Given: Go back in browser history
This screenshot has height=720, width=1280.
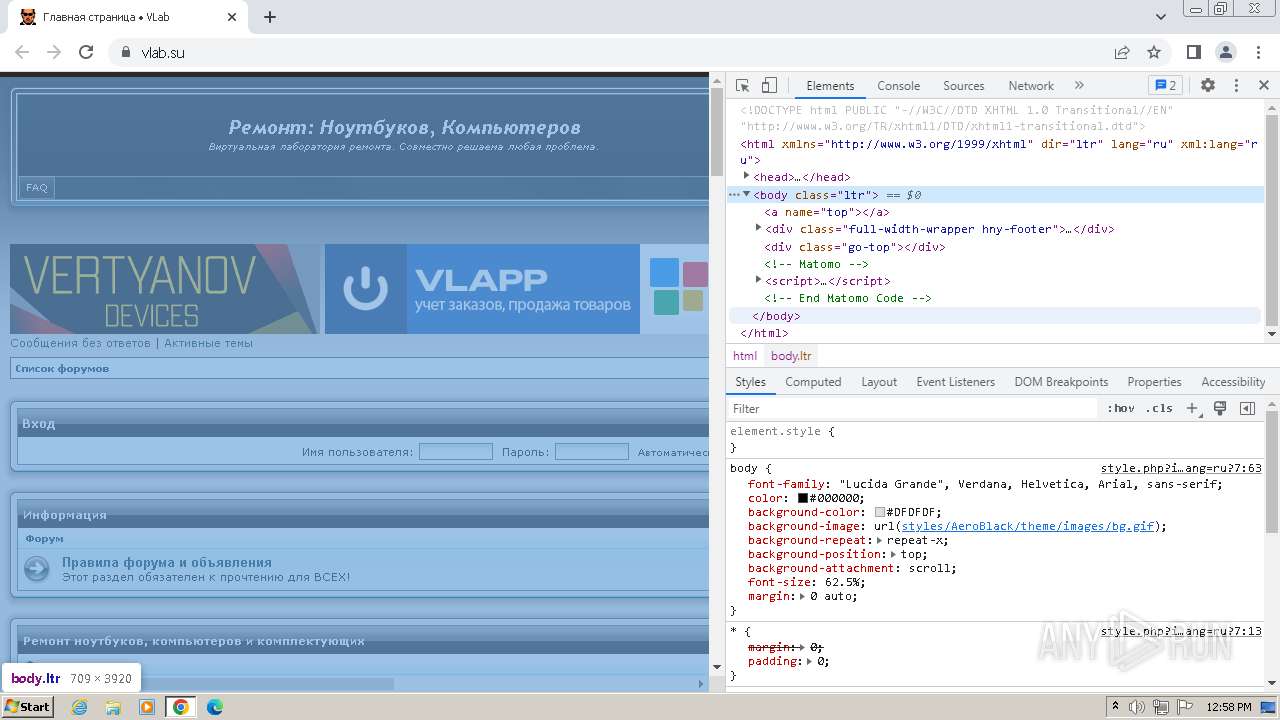Looking at the screenshot, I should 22,52.
